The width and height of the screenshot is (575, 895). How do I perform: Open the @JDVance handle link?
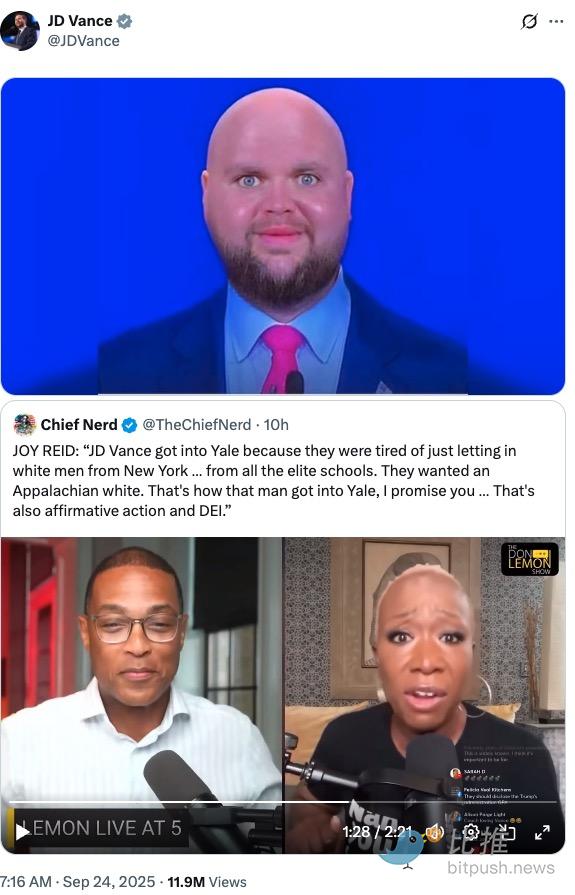point(83,41)
